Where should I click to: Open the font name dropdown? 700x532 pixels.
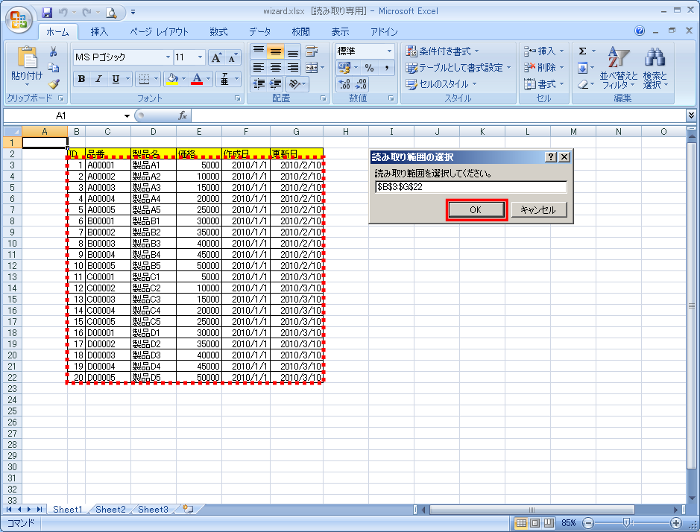[x=167, y=58]
